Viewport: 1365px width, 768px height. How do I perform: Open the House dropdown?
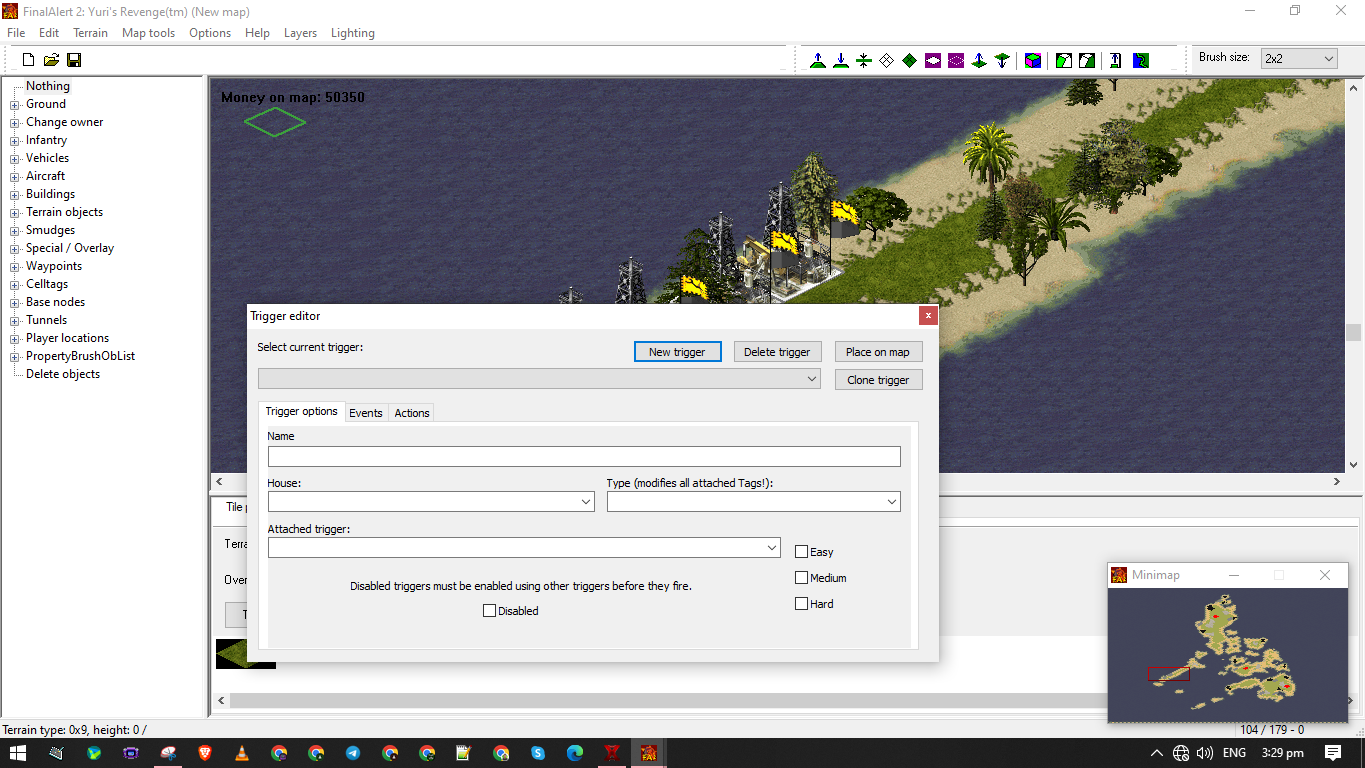pos(431,502)
